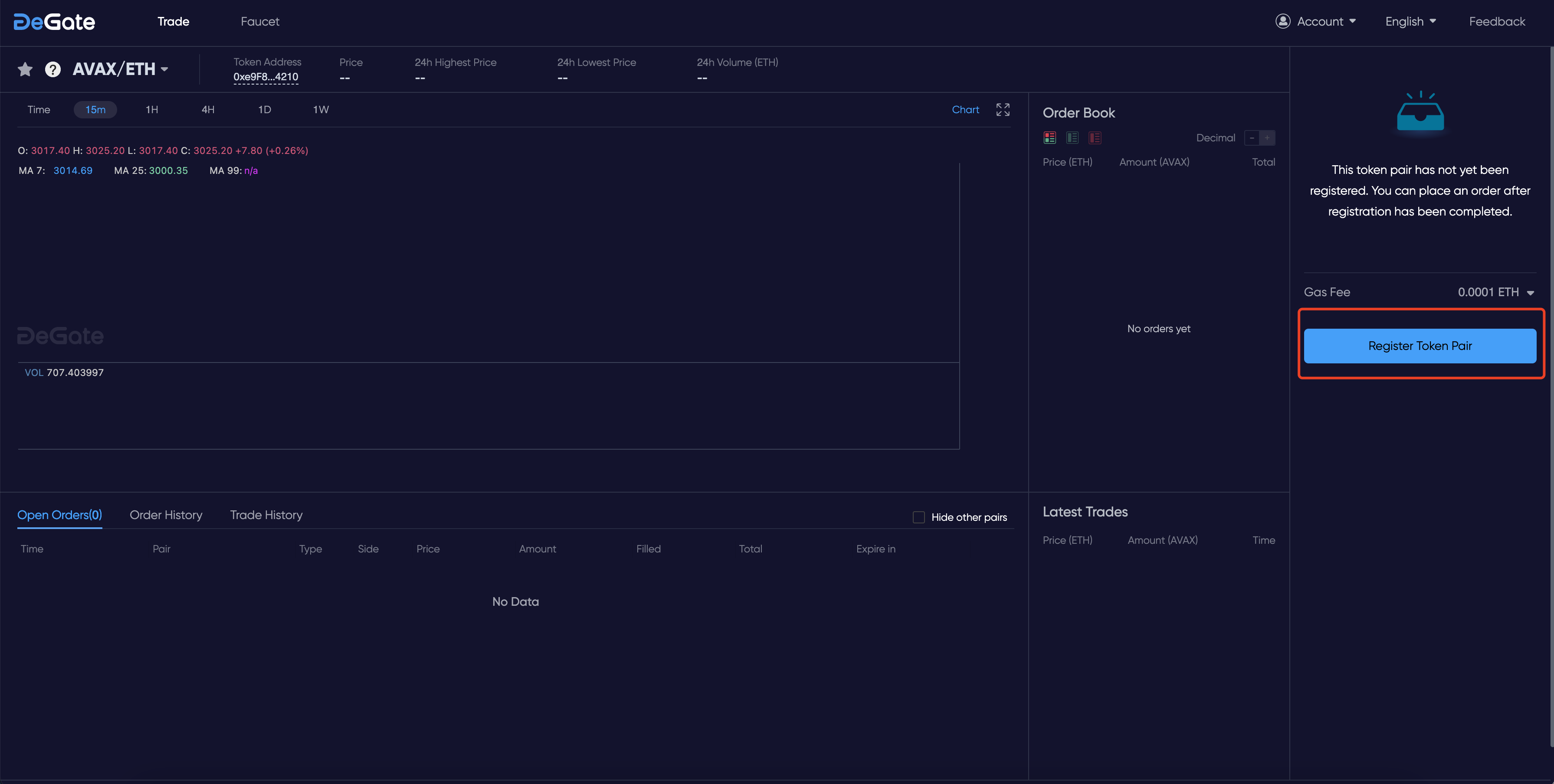Switch to the Trade History tab
Viewport: 1554px width, 784px height.
(266, 514)
